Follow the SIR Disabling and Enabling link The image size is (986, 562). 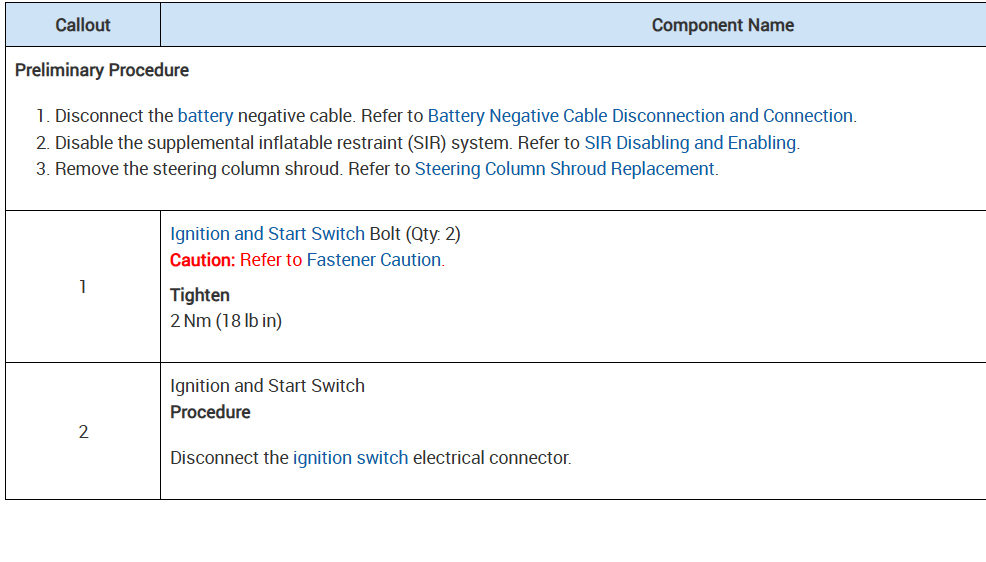pos(690,143)
